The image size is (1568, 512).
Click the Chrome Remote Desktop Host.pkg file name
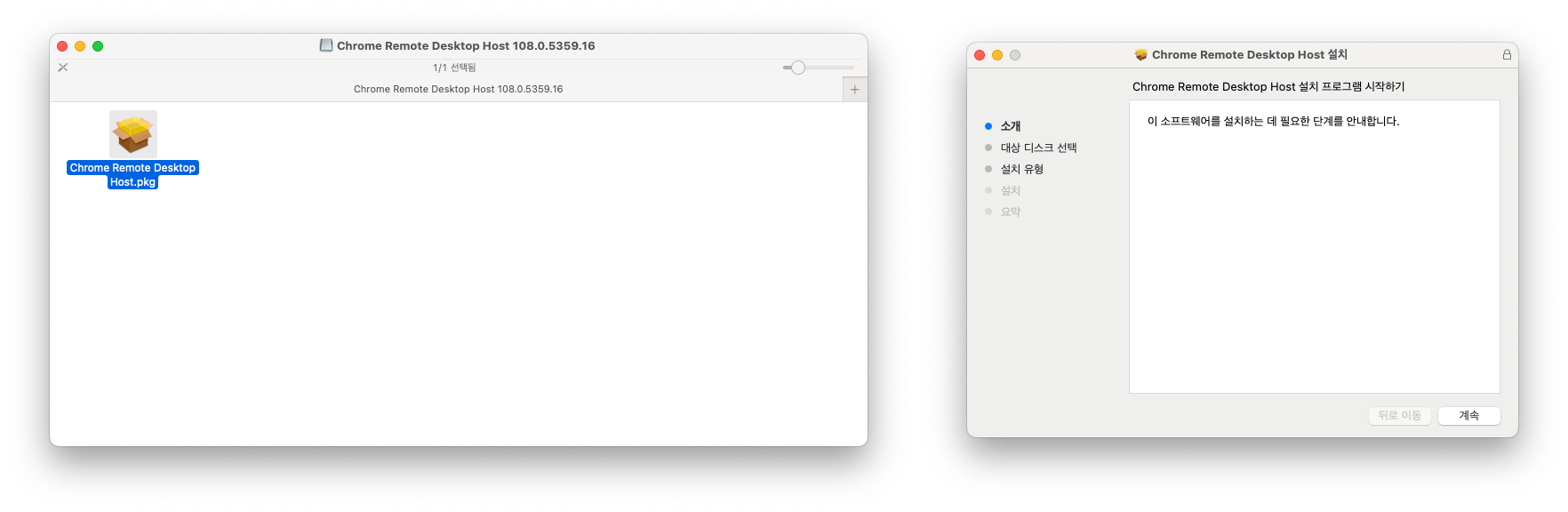(x=132, y=174)
